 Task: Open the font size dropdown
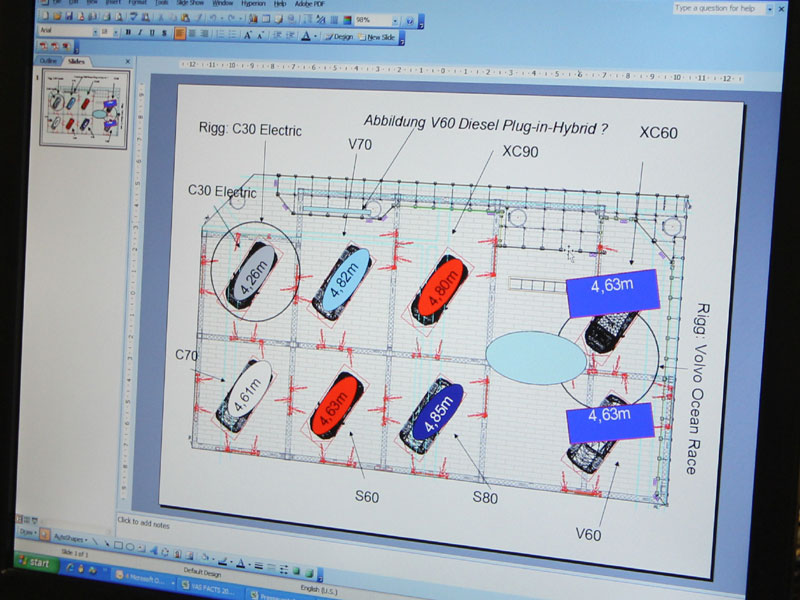116,33
